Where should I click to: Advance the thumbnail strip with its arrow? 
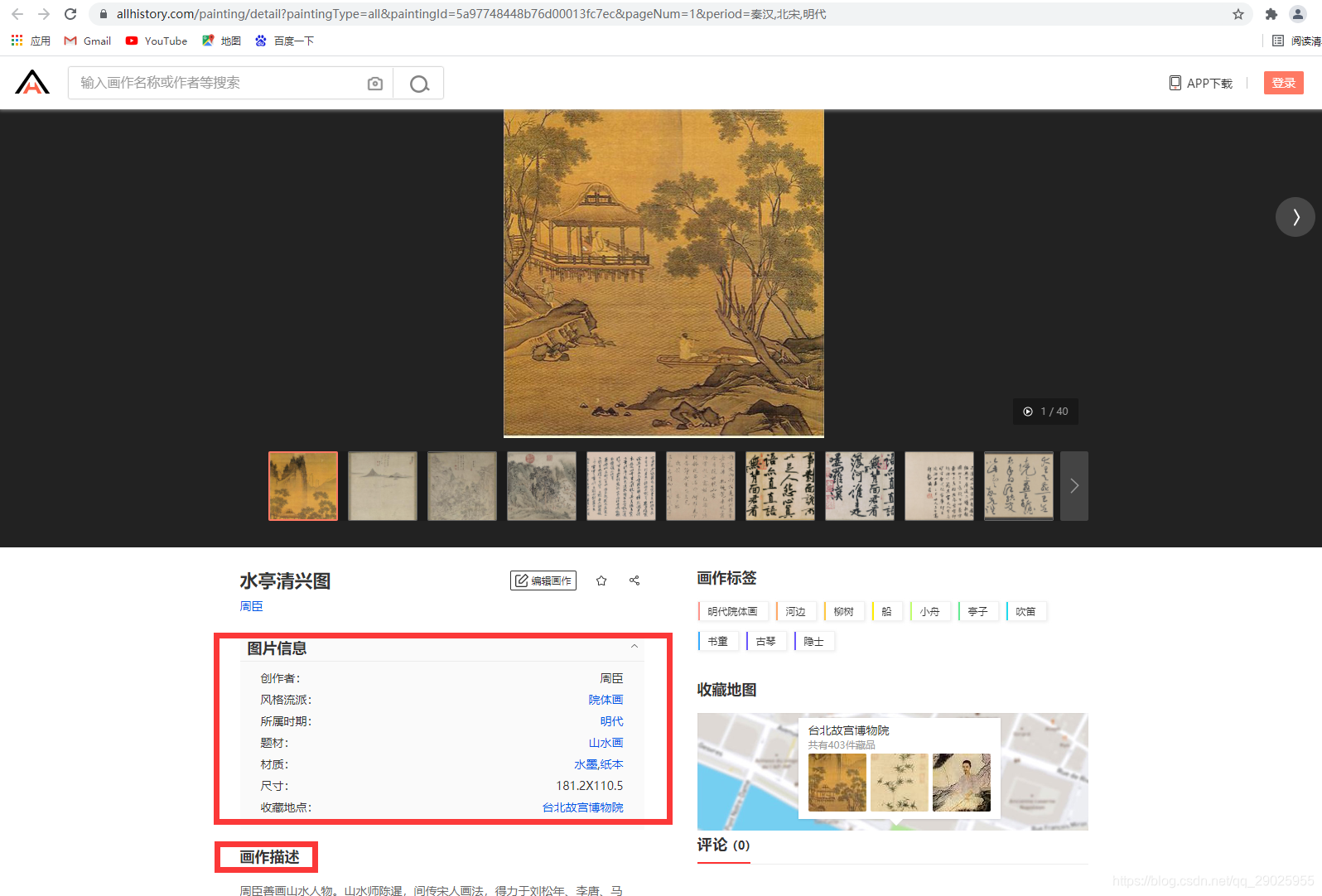coord(1074,486)
